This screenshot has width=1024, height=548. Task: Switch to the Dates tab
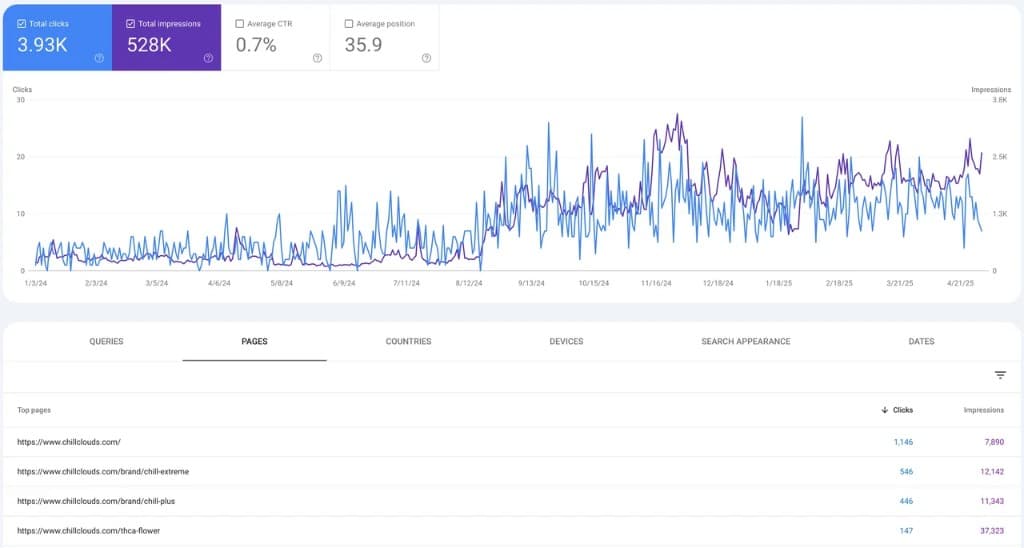pos(921,342)
